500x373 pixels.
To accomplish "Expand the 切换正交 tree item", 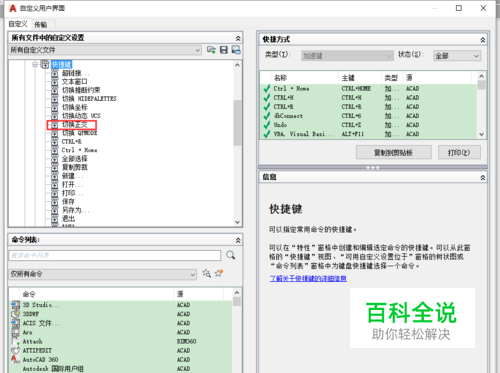I will pos(55,125).
